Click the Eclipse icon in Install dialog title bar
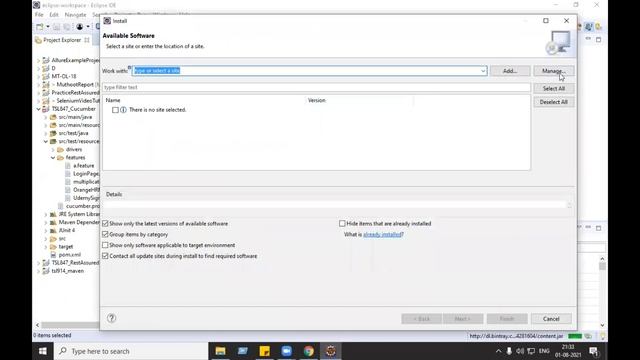 tap(107, 21)
